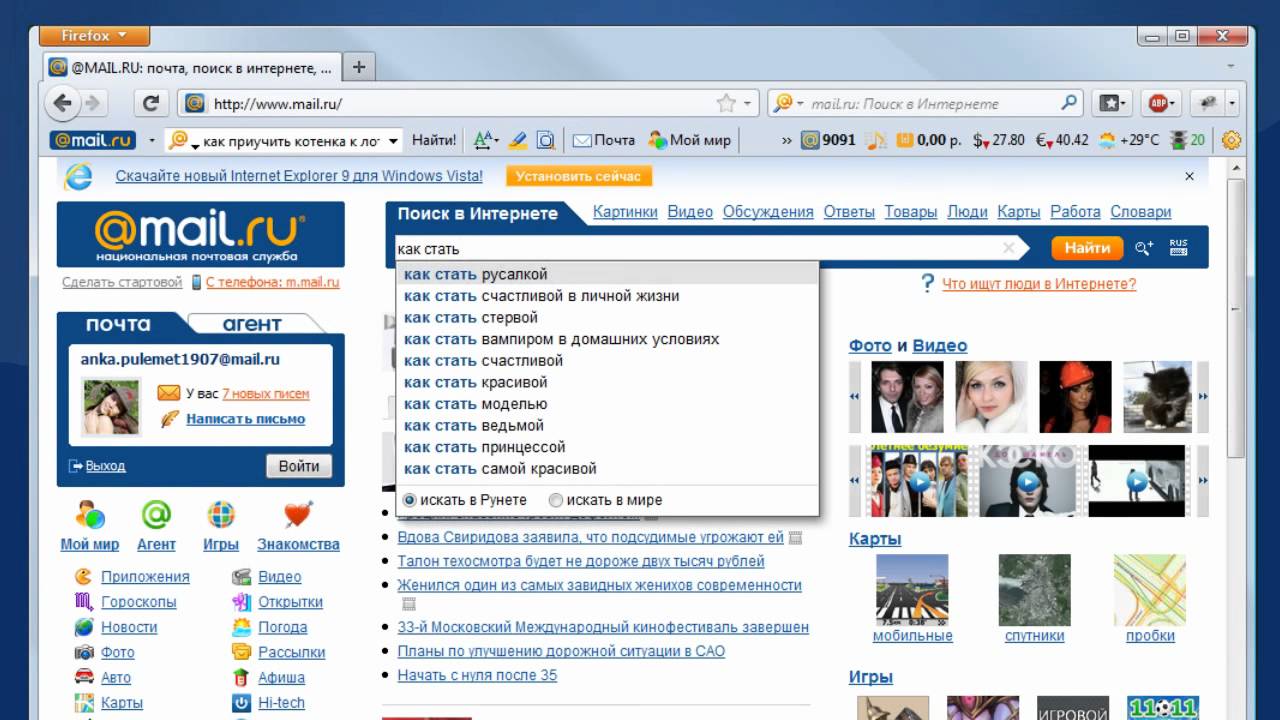Click the Adblock Plus ABP icon
Viewport: 1280px width, 720px height.
pyautogui.click(x=1159, y=103)
